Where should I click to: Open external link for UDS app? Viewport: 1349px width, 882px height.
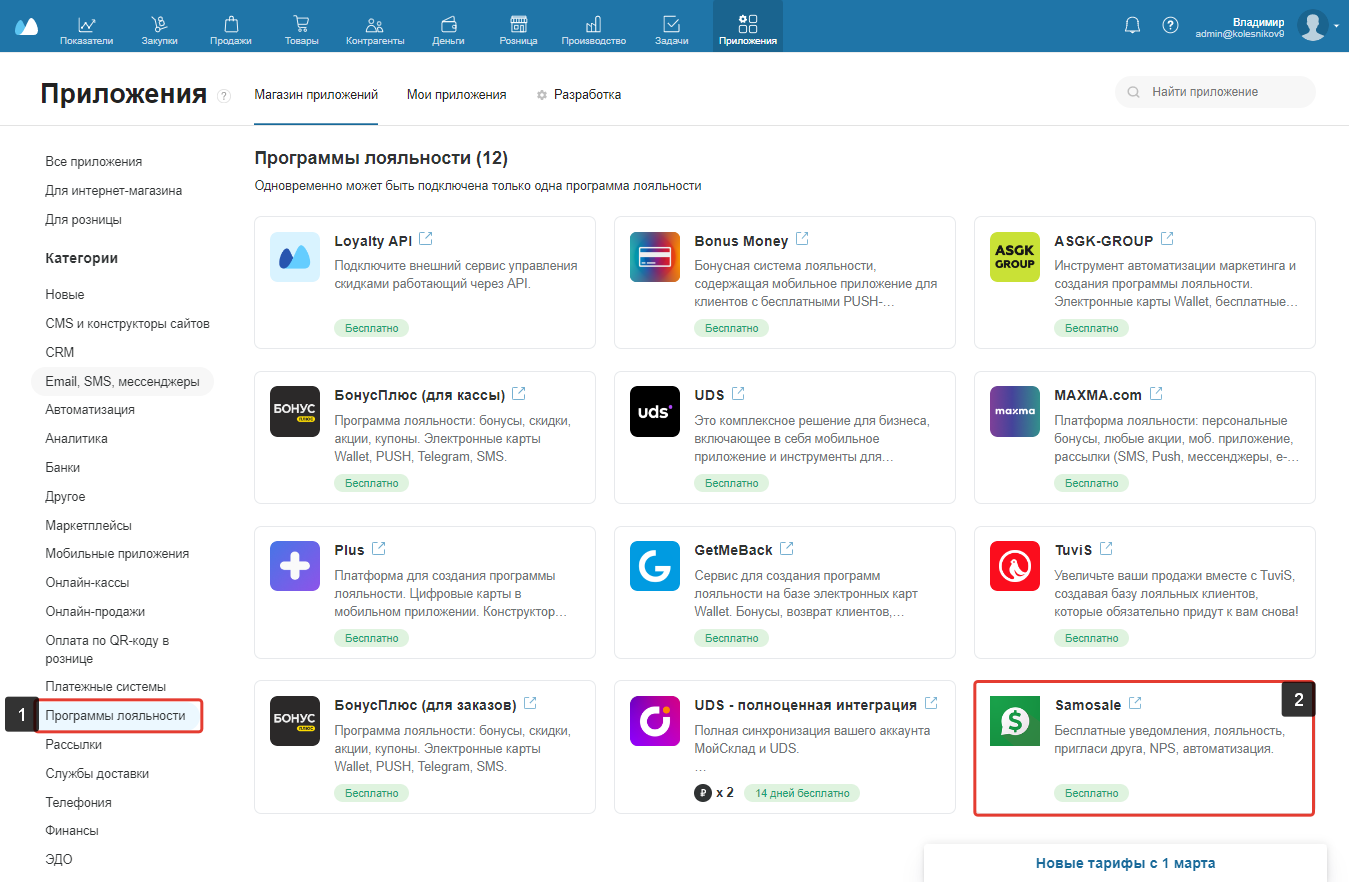(x=738, y=393)
